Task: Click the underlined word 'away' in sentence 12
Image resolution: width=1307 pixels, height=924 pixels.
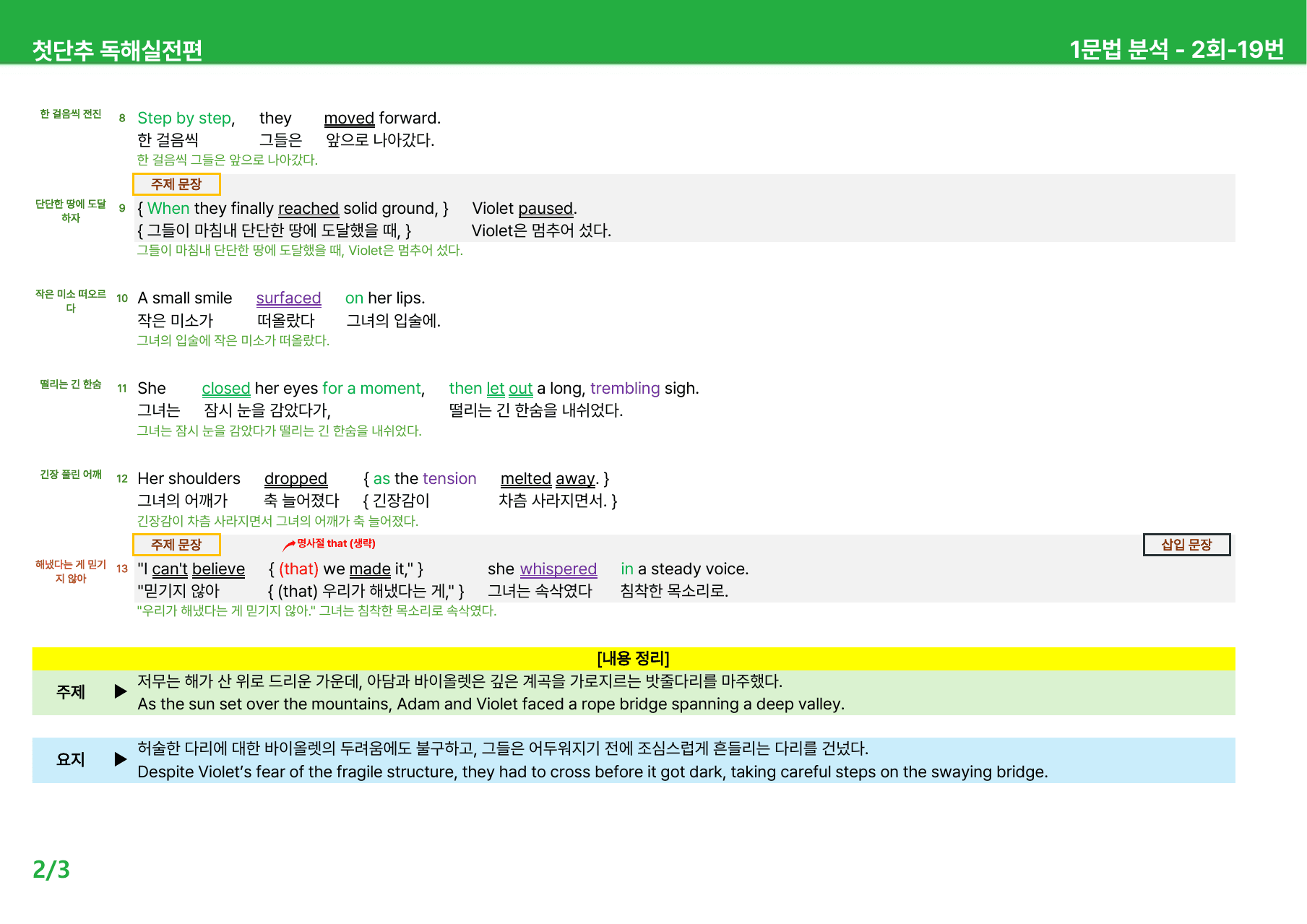Action: [x=575, y=478]
